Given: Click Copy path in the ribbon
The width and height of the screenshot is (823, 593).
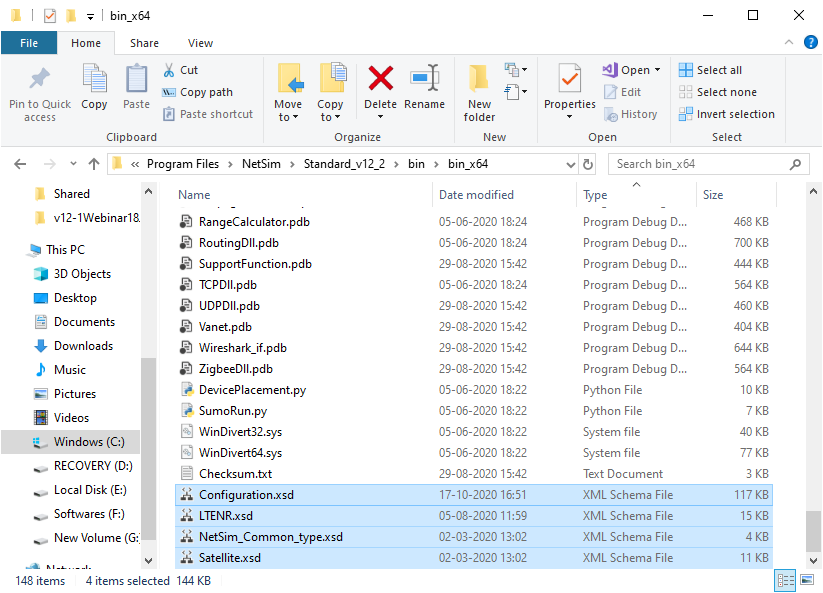Looking at the screenshot, I should click(x=197, y=92).
